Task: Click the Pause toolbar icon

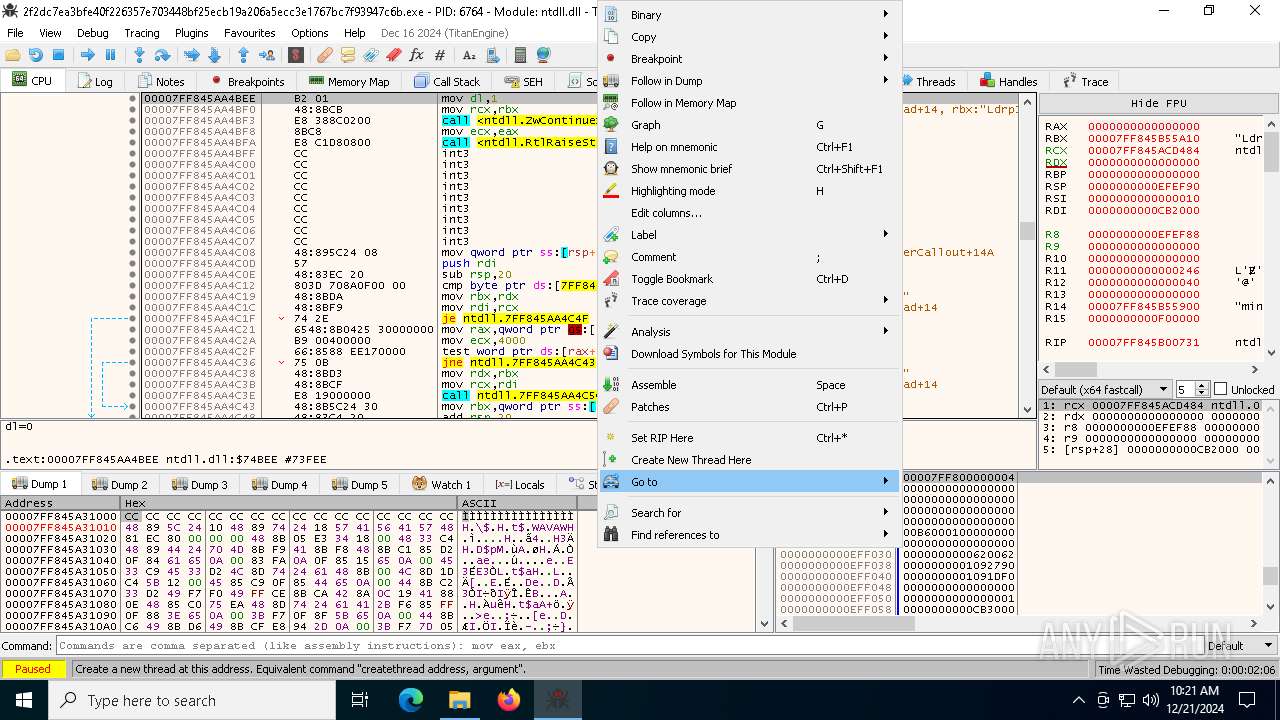Action: point(110,55)
